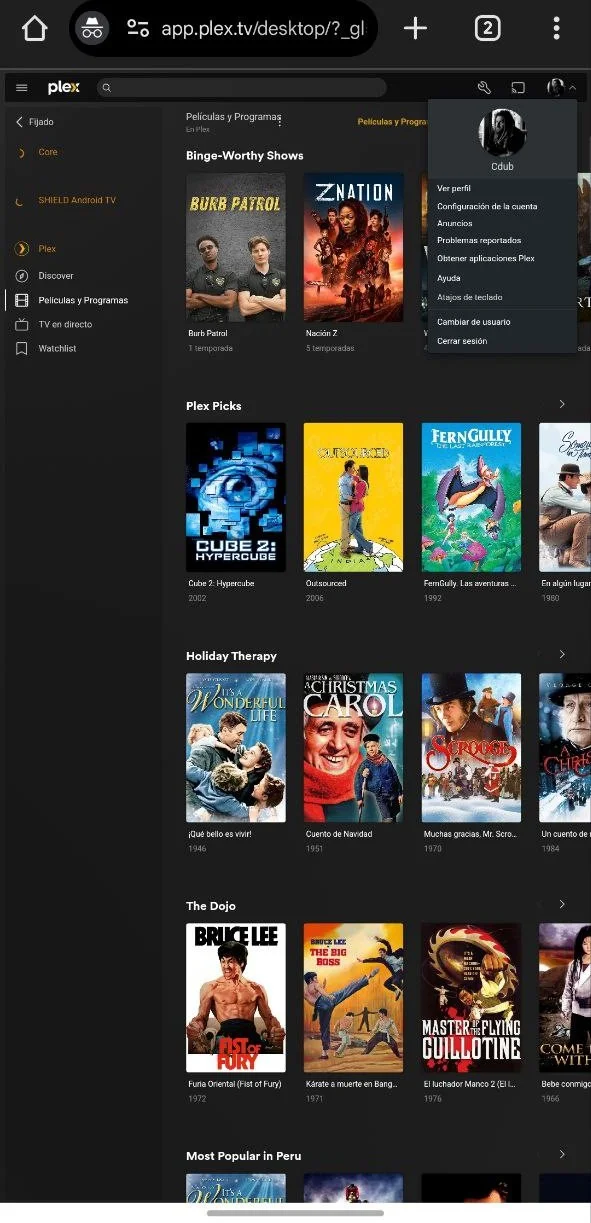Open Ayuda in account menu
Viewport: 591px width, 1223px height.
pos(449,278)
